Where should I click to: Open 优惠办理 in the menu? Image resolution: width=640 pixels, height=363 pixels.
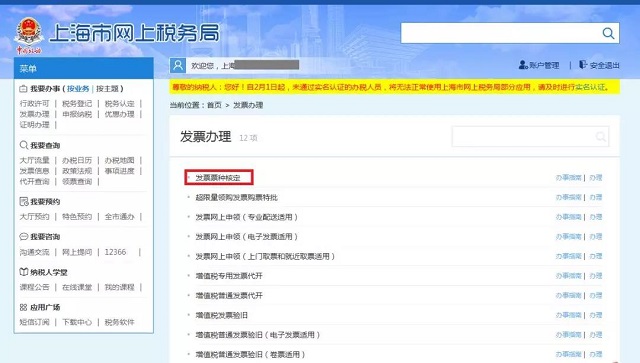pos(119,114)
